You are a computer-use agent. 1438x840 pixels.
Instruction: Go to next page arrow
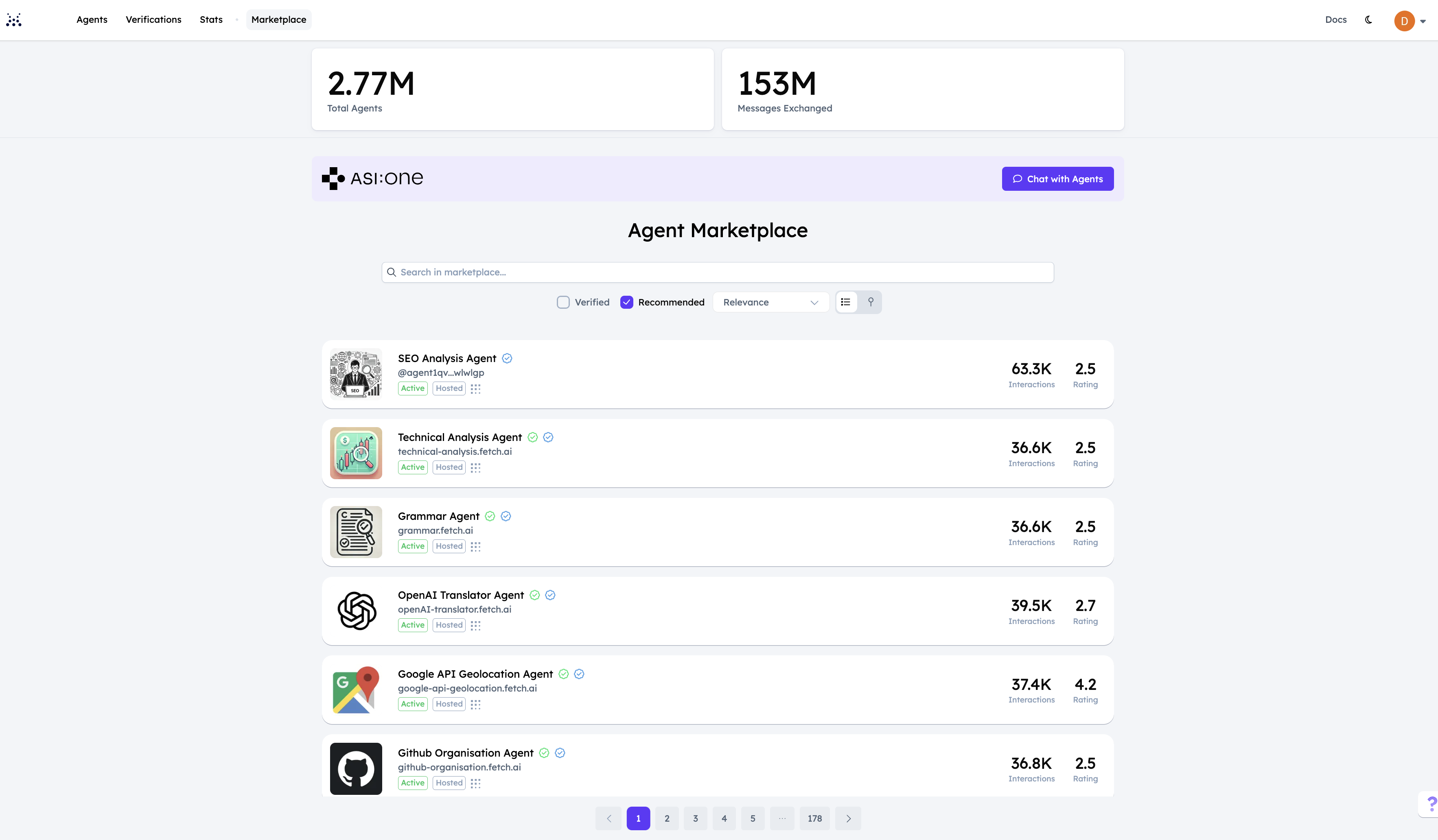coord(848,818)
